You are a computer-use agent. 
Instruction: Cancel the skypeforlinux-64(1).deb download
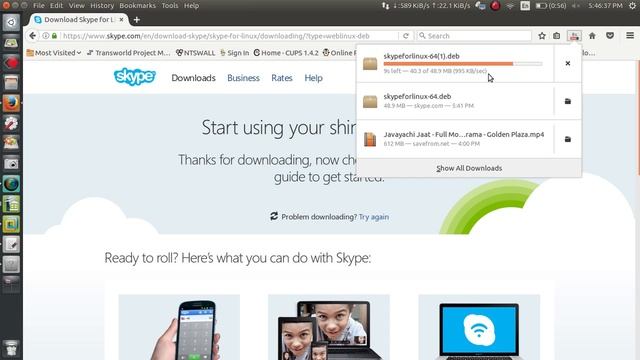click(x=568, y=63)
